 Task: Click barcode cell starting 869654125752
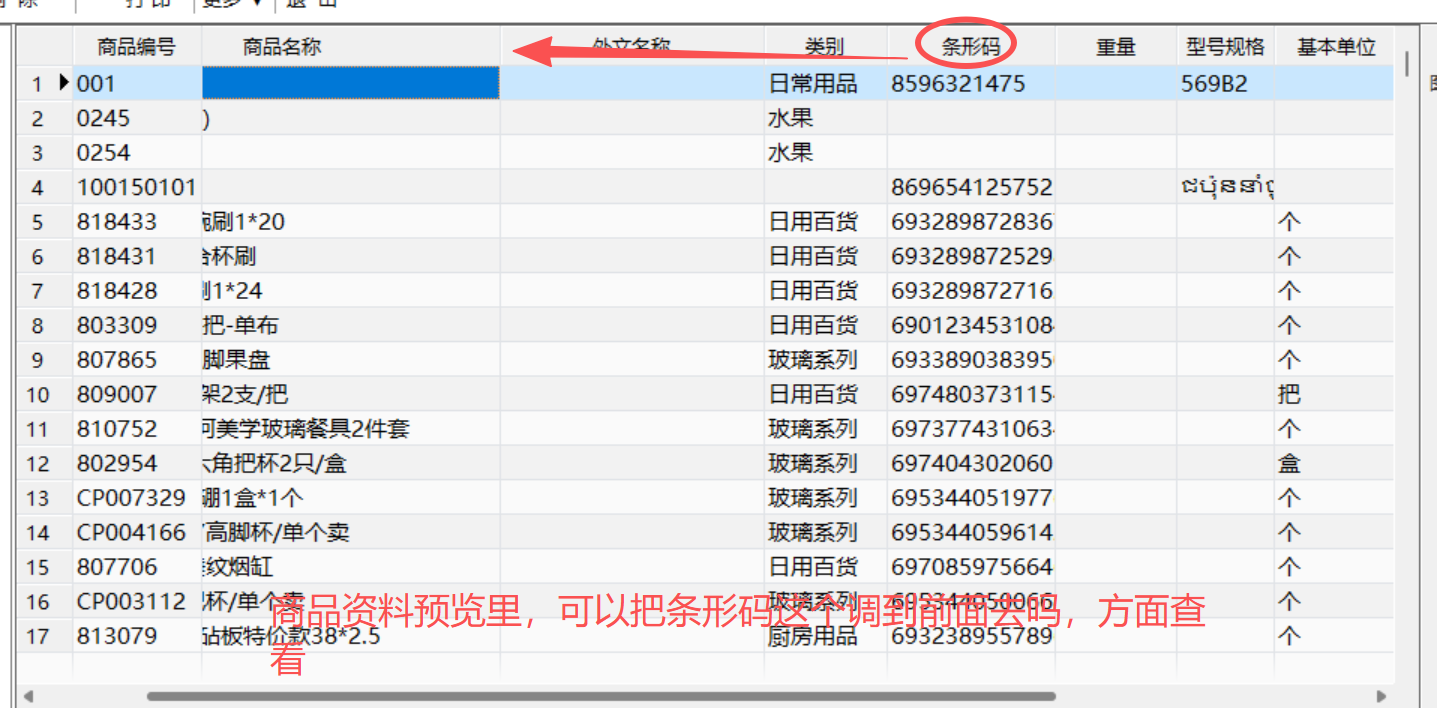[x=971, y=187]
